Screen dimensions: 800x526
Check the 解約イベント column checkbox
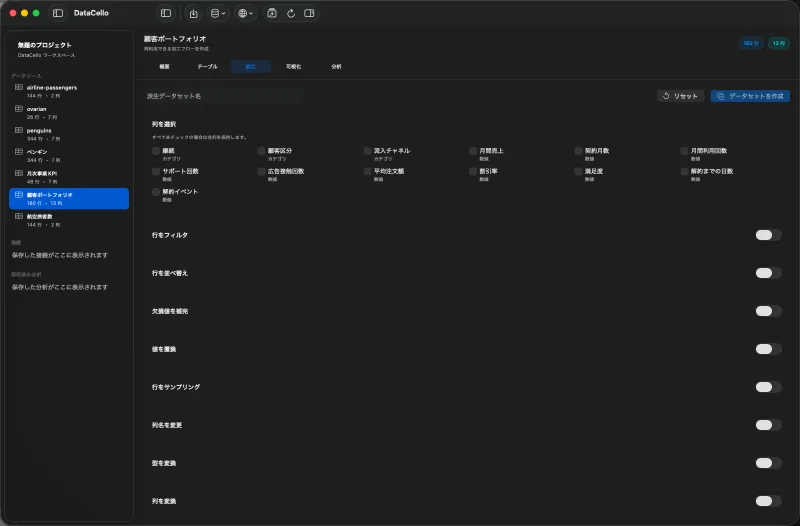click(156, 192)
